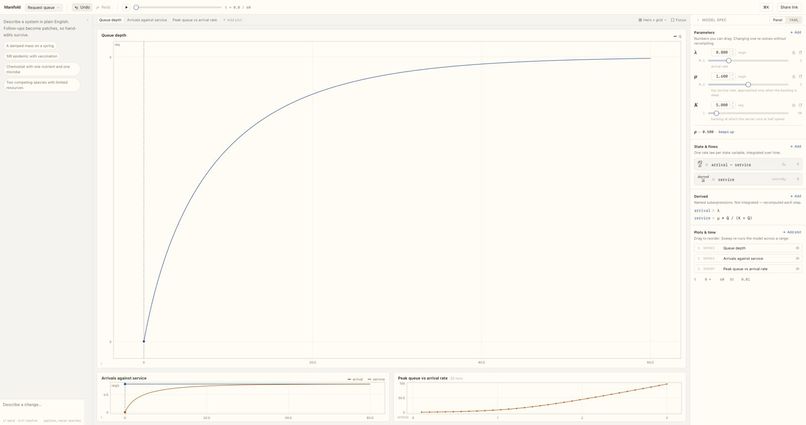Click the Peak queue vs arrival rate plots row
The width and height of the screenshot is (806, 425).
pos(748,269)
